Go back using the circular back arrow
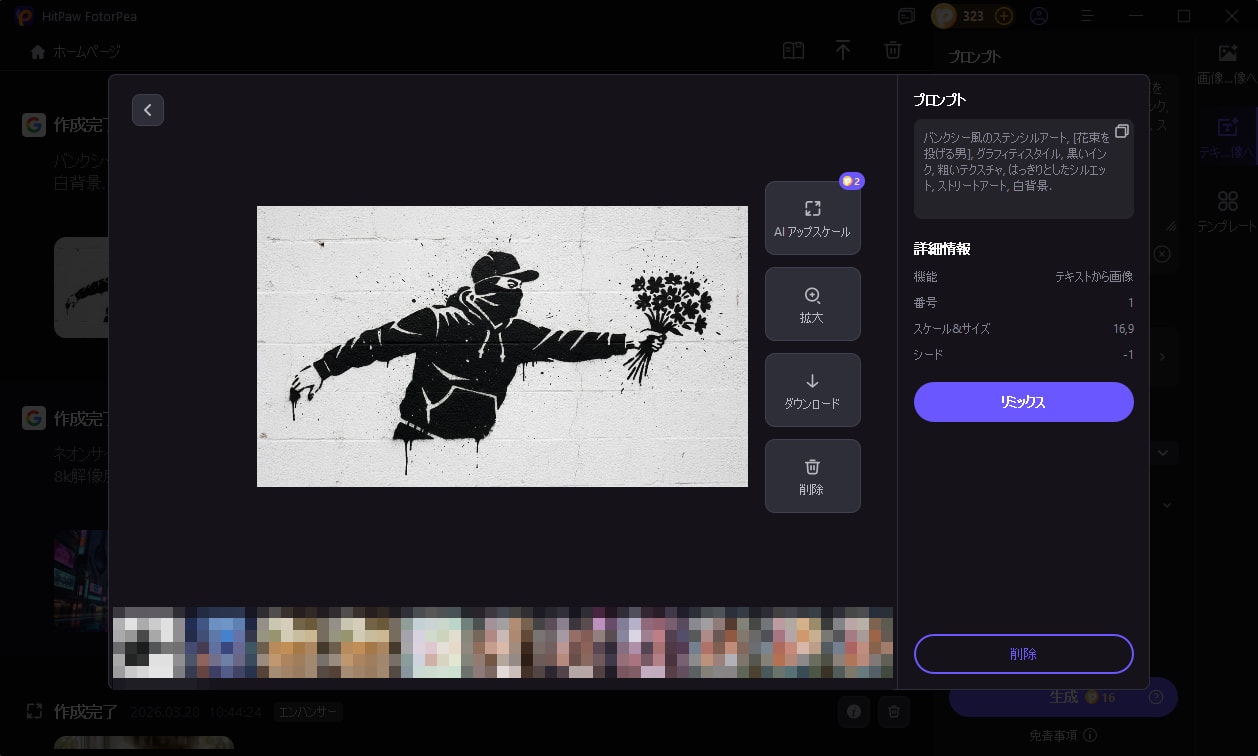Image resolution: width=1258 pixels, height=756 pixels. click(x=148, y=110)
